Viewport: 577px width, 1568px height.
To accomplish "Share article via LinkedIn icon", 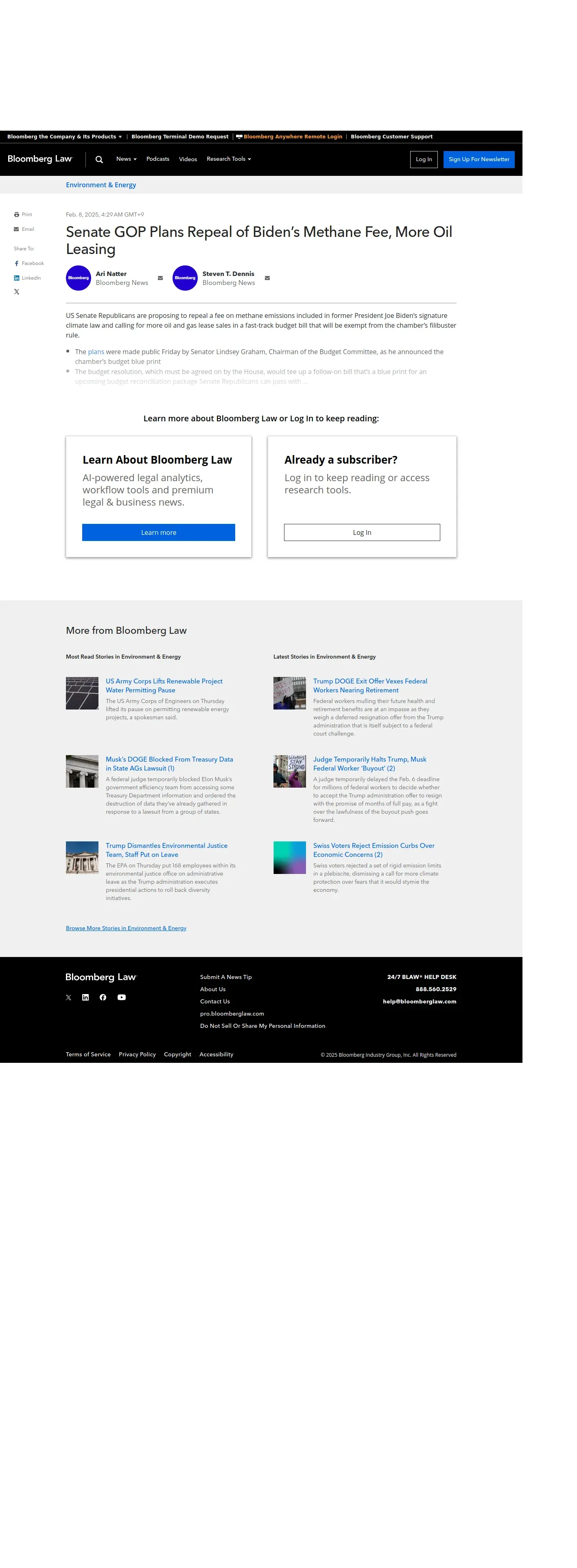I will (x=16, y=278).
